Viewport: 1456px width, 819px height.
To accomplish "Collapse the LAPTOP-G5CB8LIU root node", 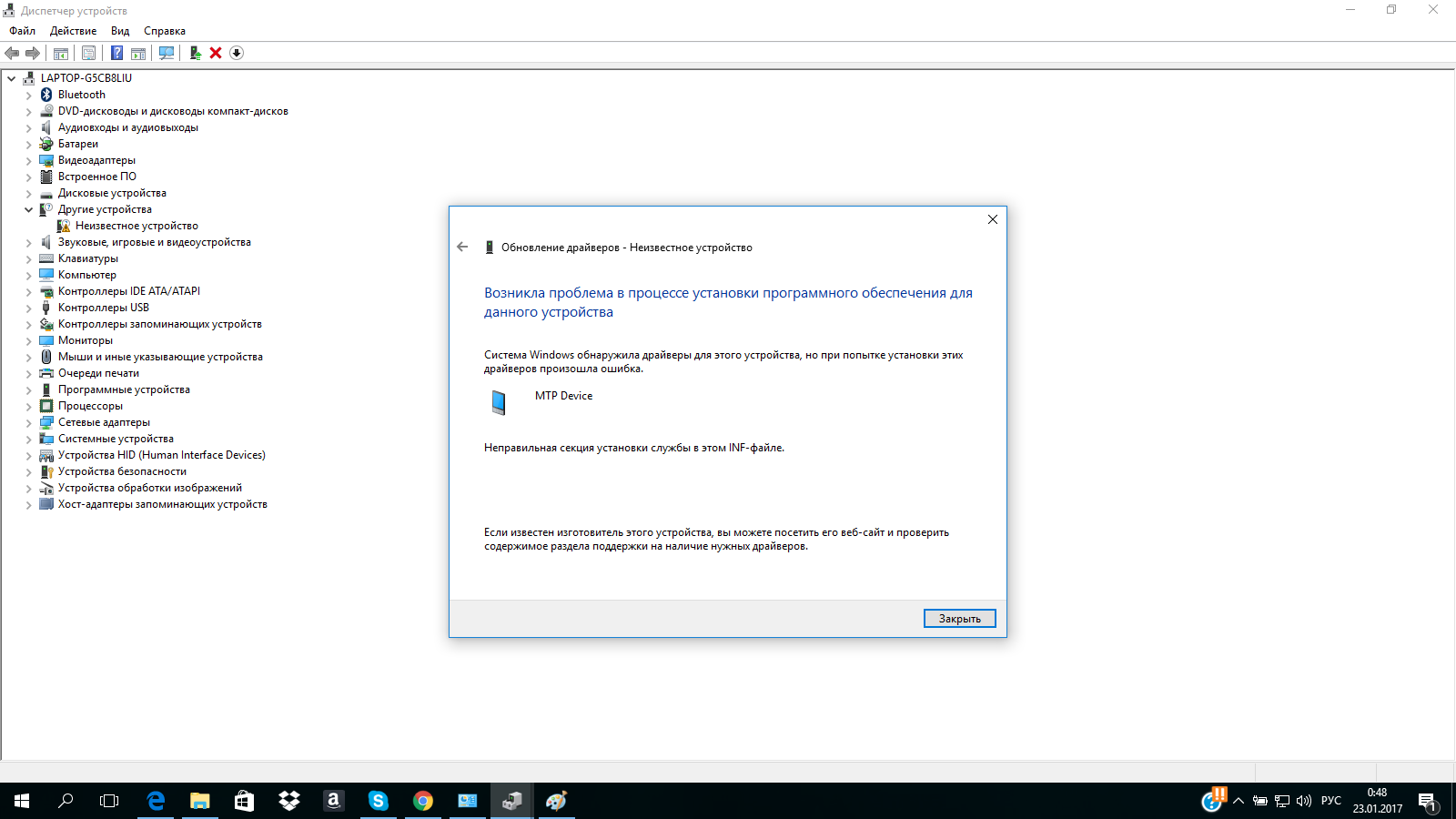I will click(x=12, y=78).
